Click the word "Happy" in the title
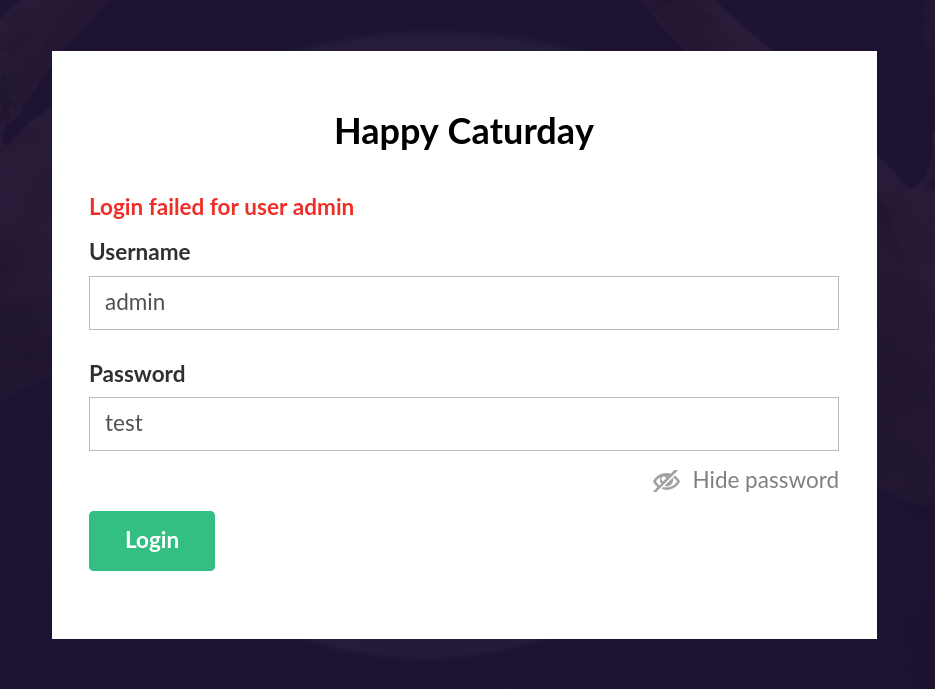This screenshot has width=935, height=689. click(x=386, y=131)
